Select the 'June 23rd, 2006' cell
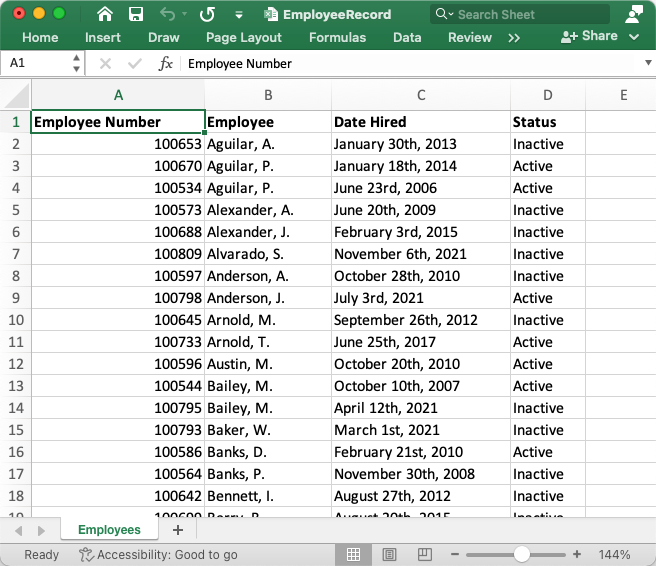 [x=421, y=188]
